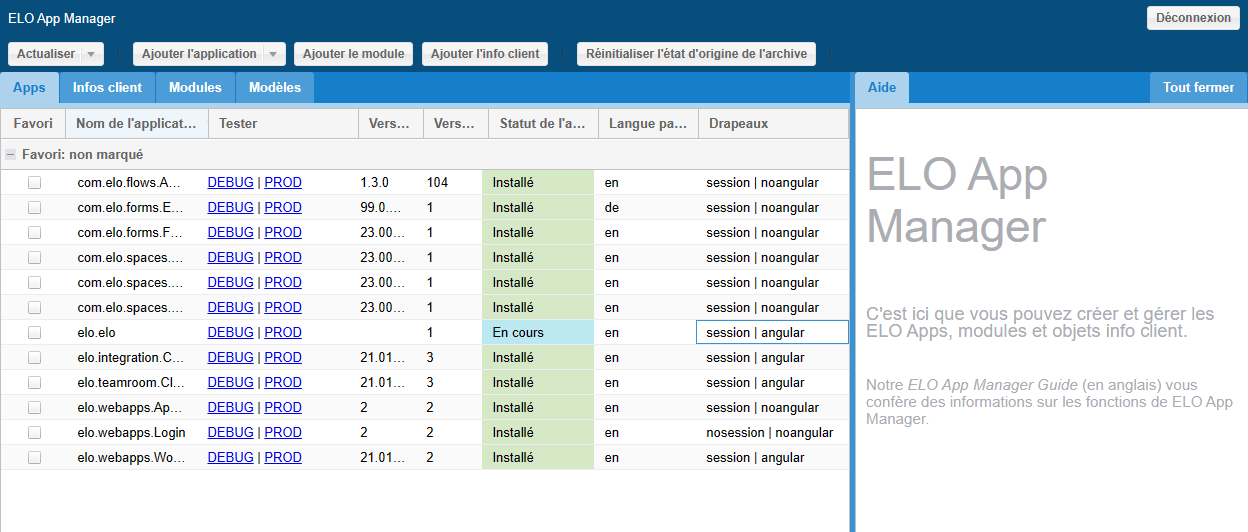Open the Ajouter l'application dropdown arrow

[274, 54]
